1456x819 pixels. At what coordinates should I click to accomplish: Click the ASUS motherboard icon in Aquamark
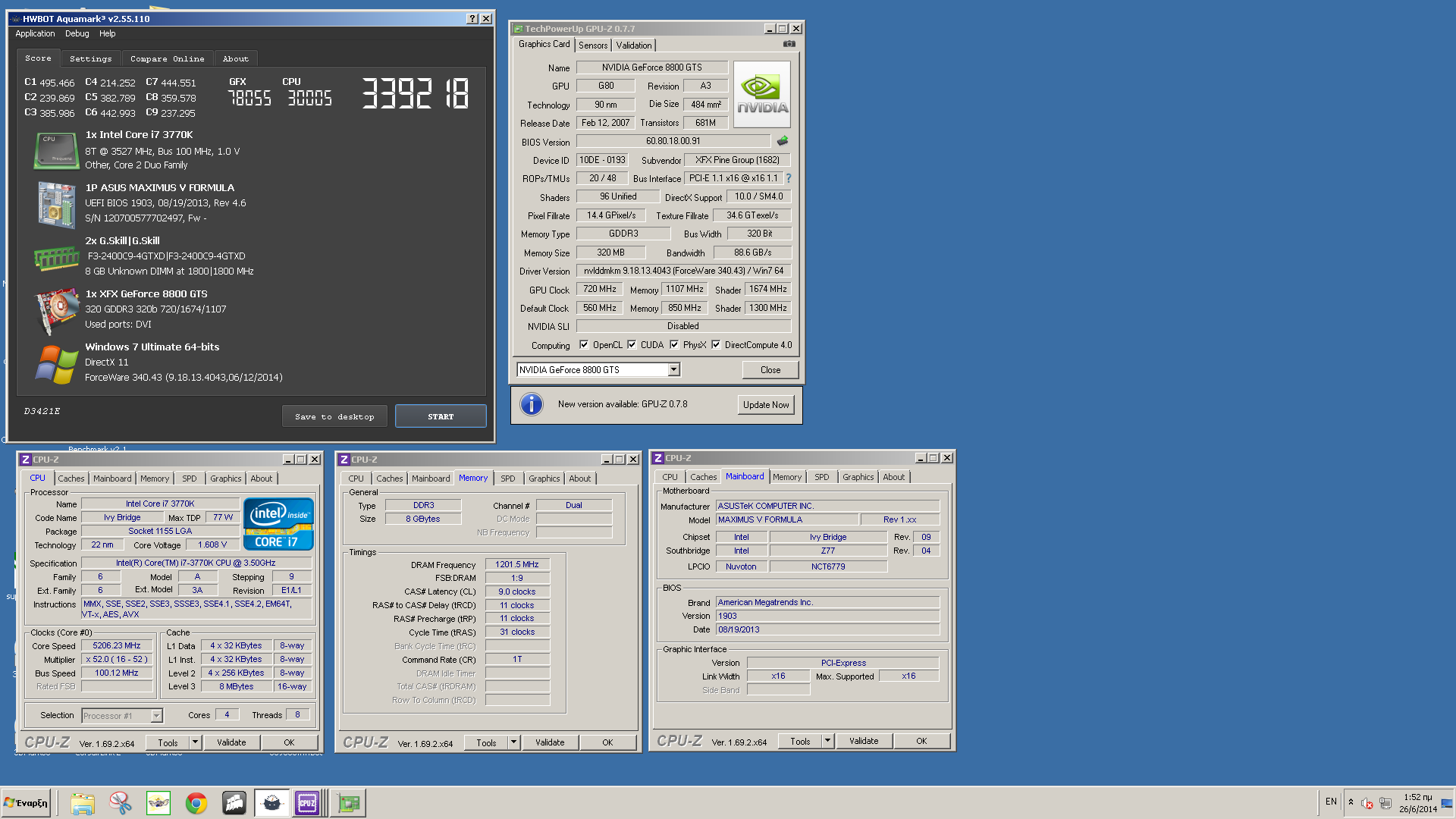56,204
